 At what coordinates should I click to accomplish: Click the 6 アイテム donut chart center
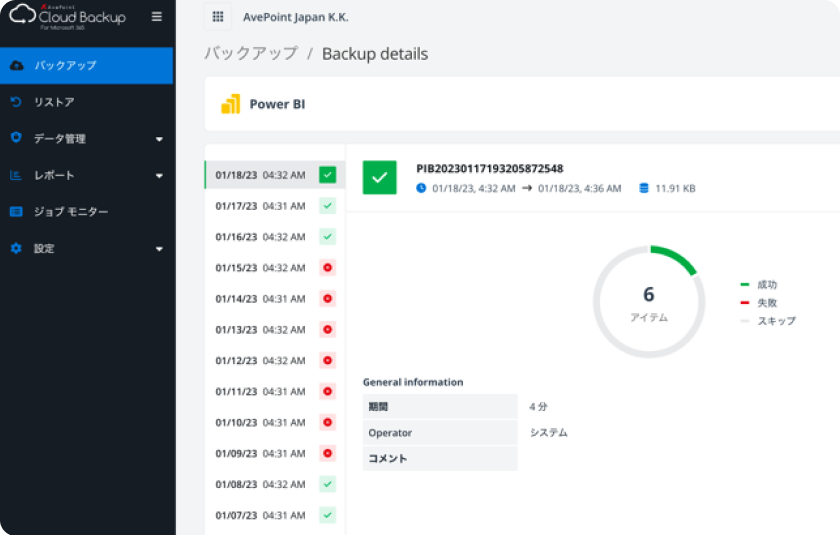click(x=649, y=302)
